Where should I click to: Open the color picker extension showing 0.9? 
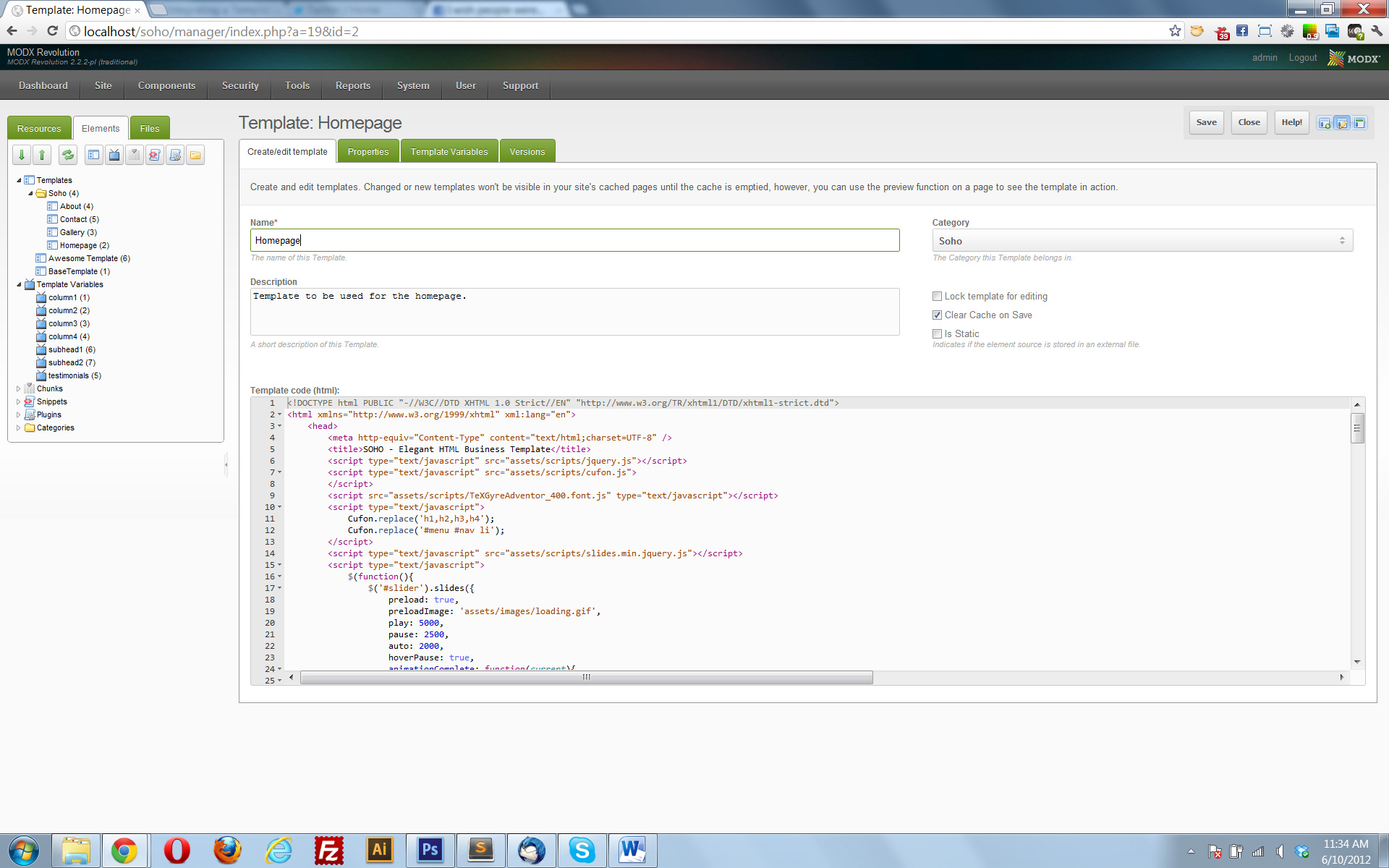coord(1310,32)
